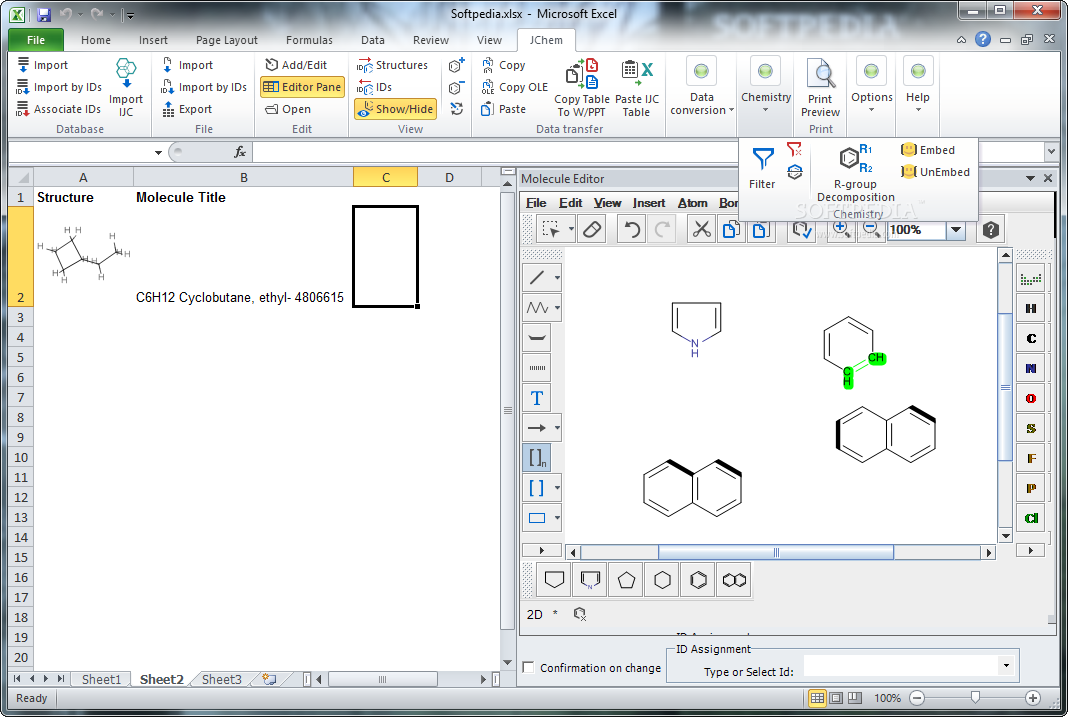Toggle Show/Hide structures

tap(396, 109)
